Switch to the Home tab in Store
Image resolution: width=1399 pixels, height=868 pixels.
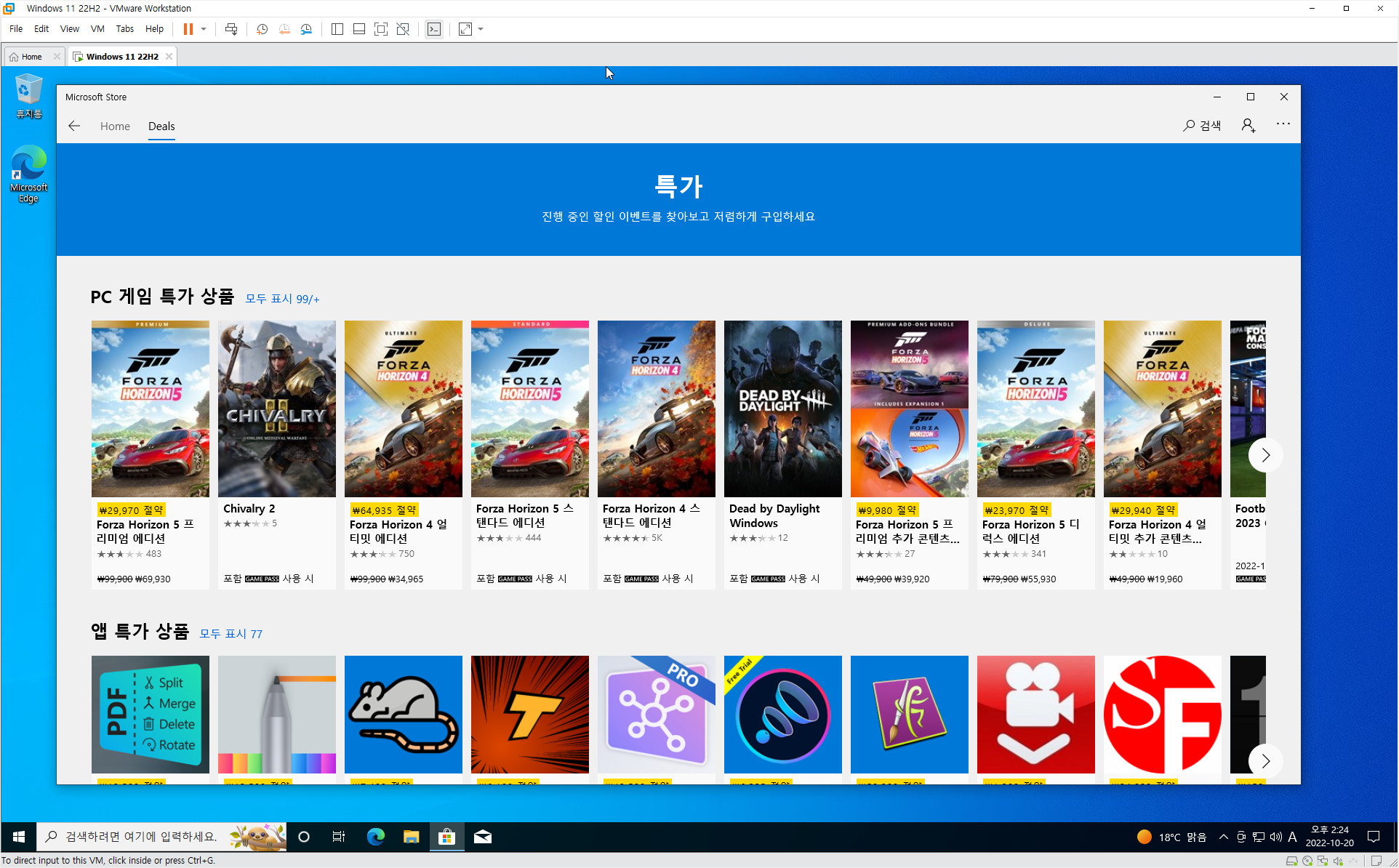click(115, 126)
